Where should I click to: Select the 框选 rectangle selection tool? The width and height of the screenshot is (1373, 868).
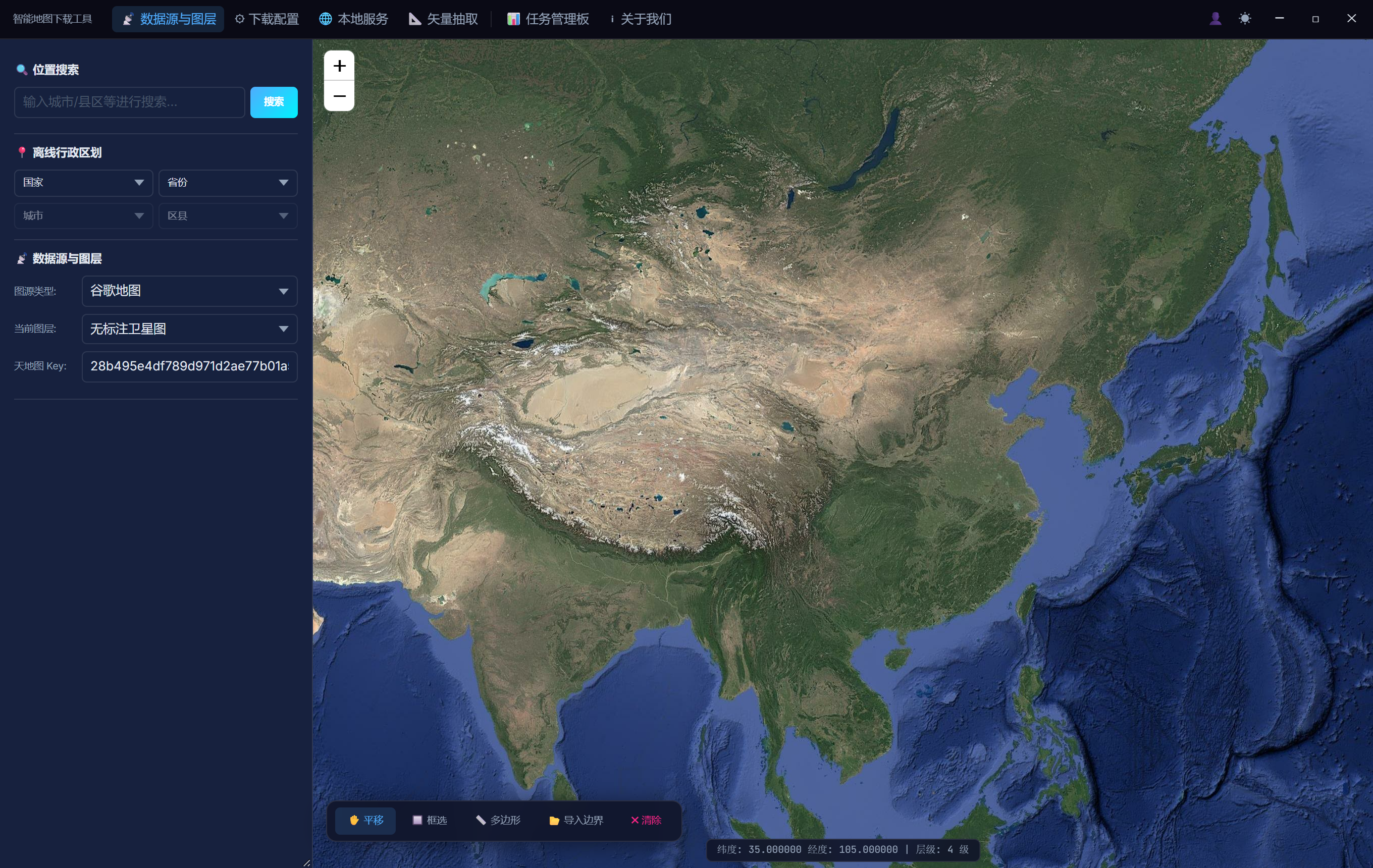click(430, 820)
